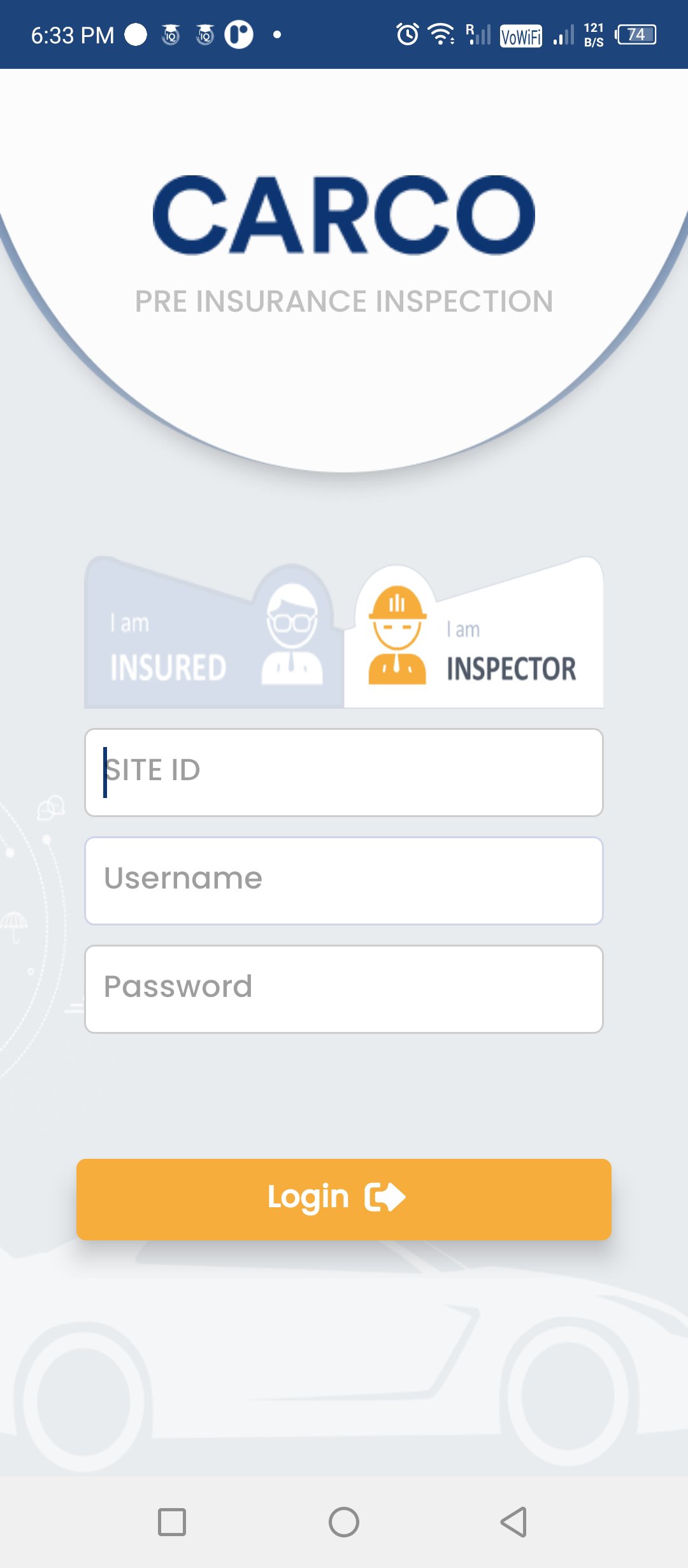Tap the 6:33 PM clock in status bar
The width and height of the screenshot is (688, 1568).
pos(73,35)
